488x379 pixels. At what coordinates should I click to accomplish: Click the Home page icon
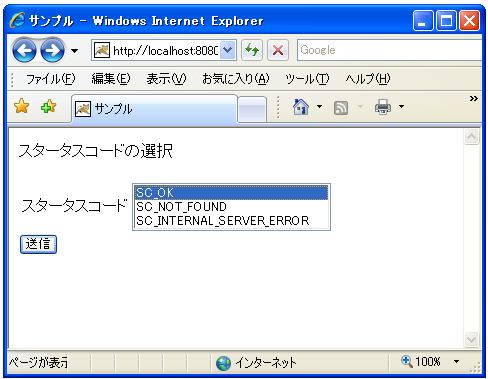click(301, 107)
